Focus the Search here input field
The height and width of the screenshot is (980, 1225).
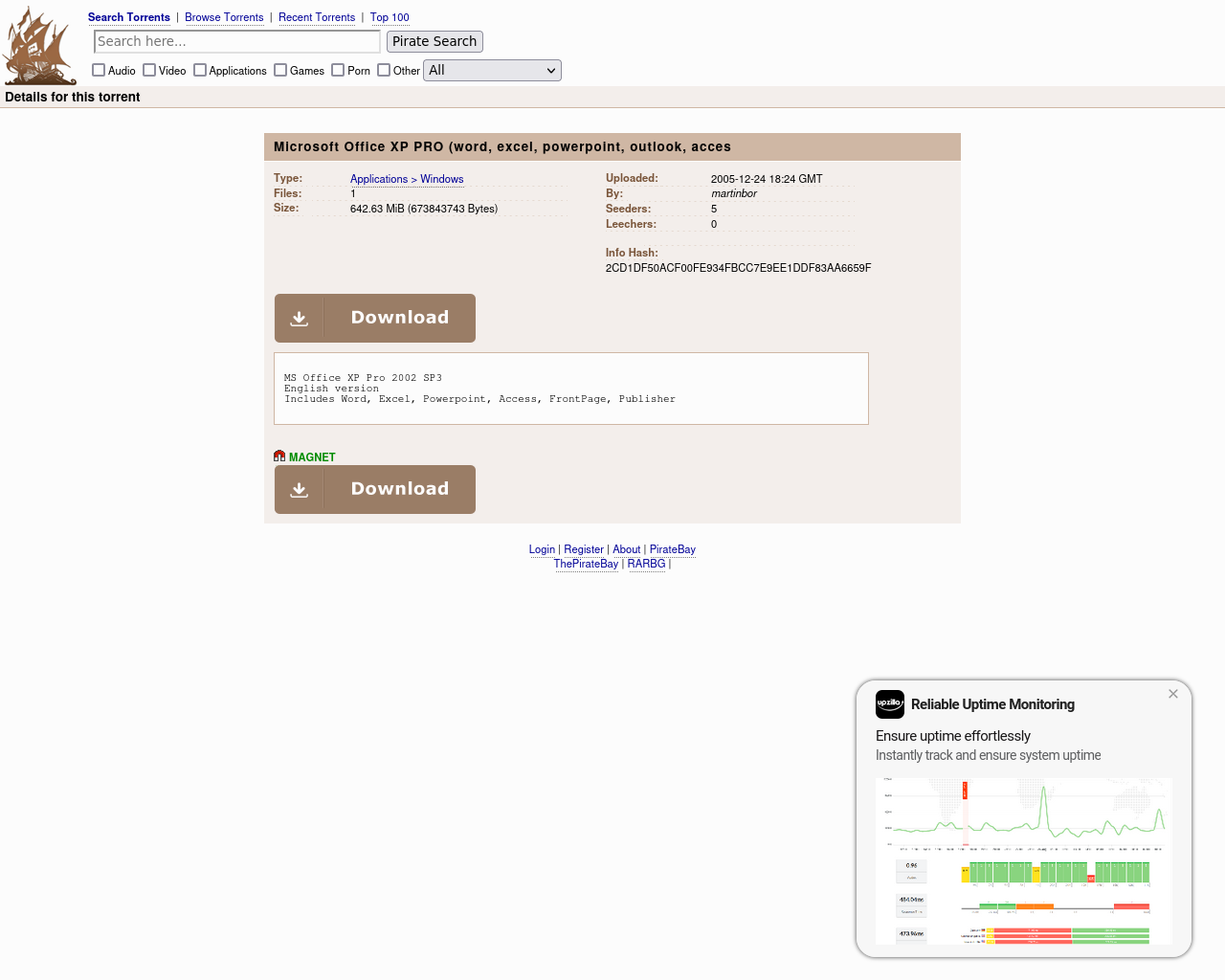pyautogui.click(x=237, y=41)
